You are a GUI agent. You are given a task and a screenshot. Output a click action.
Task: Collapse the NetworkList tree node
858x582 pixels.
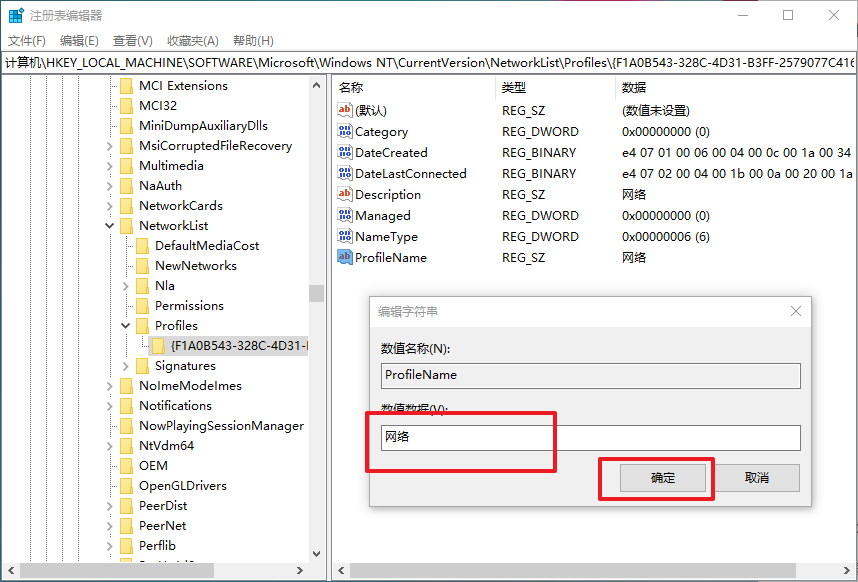pos(110,226)
